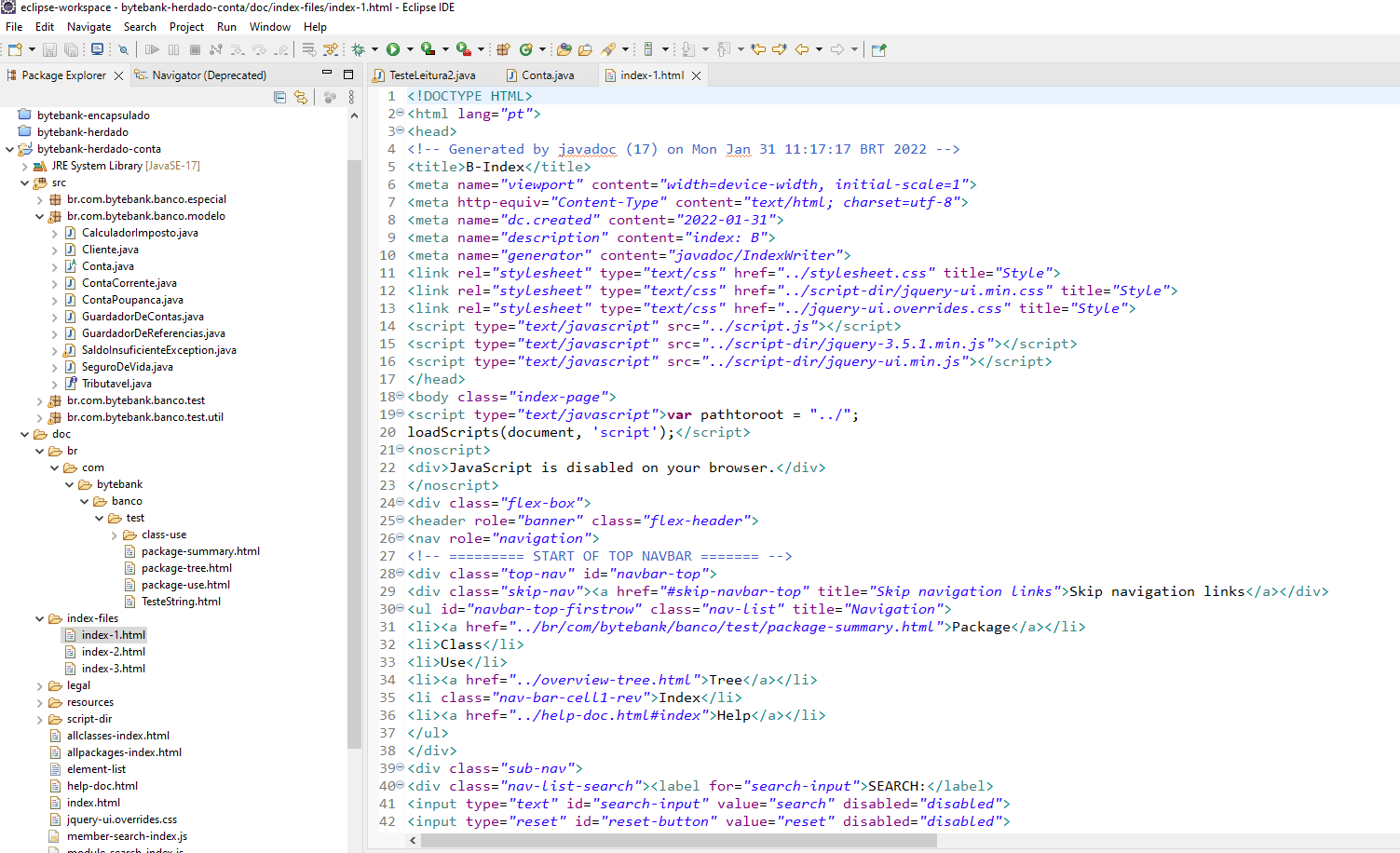Viewport: 1400px width, 853px height.
Task: Open the File menu
Action: point(14,27)
